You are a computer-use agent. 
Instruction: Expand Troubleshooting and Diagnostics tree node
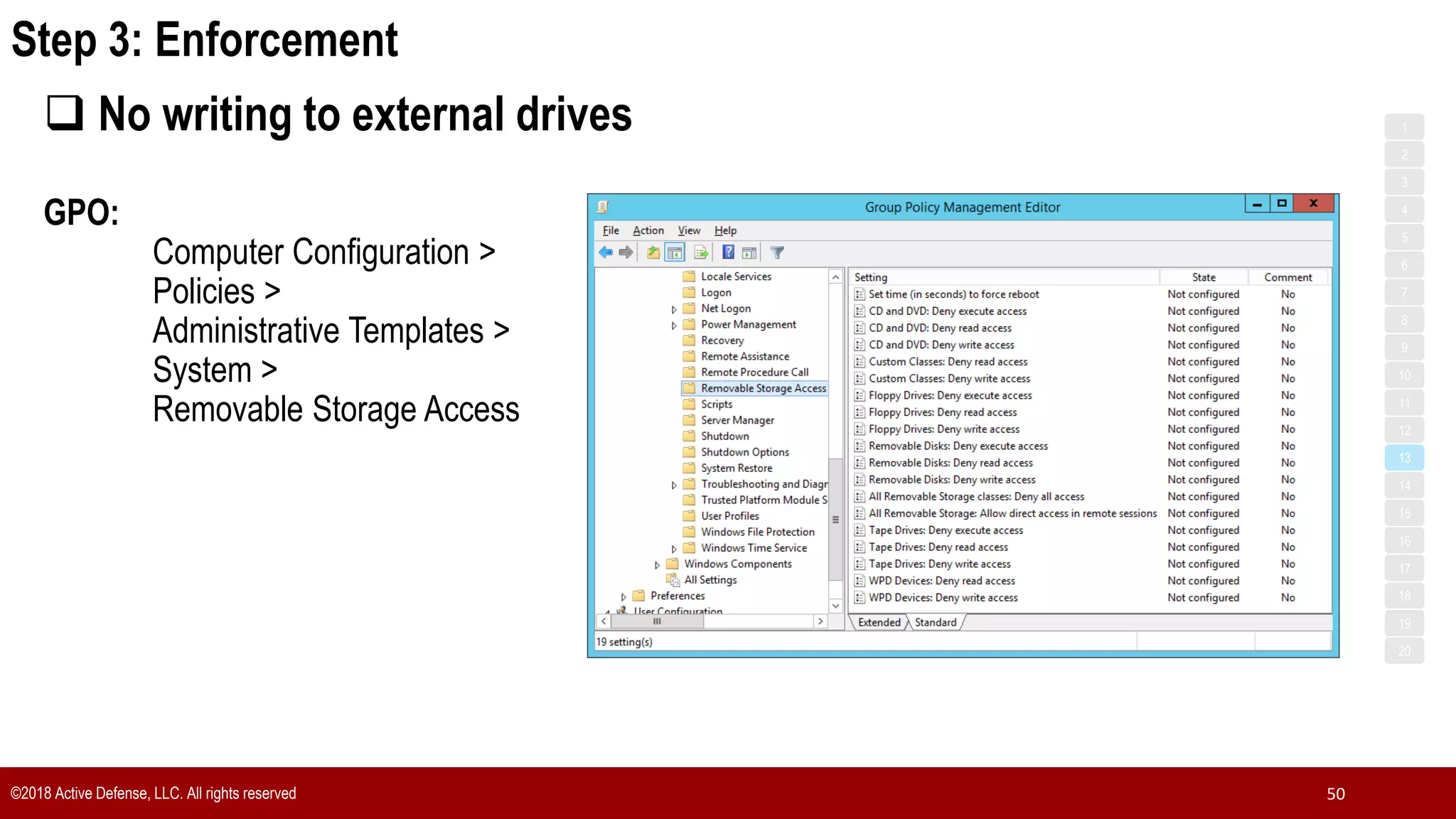tap(674, 485)
